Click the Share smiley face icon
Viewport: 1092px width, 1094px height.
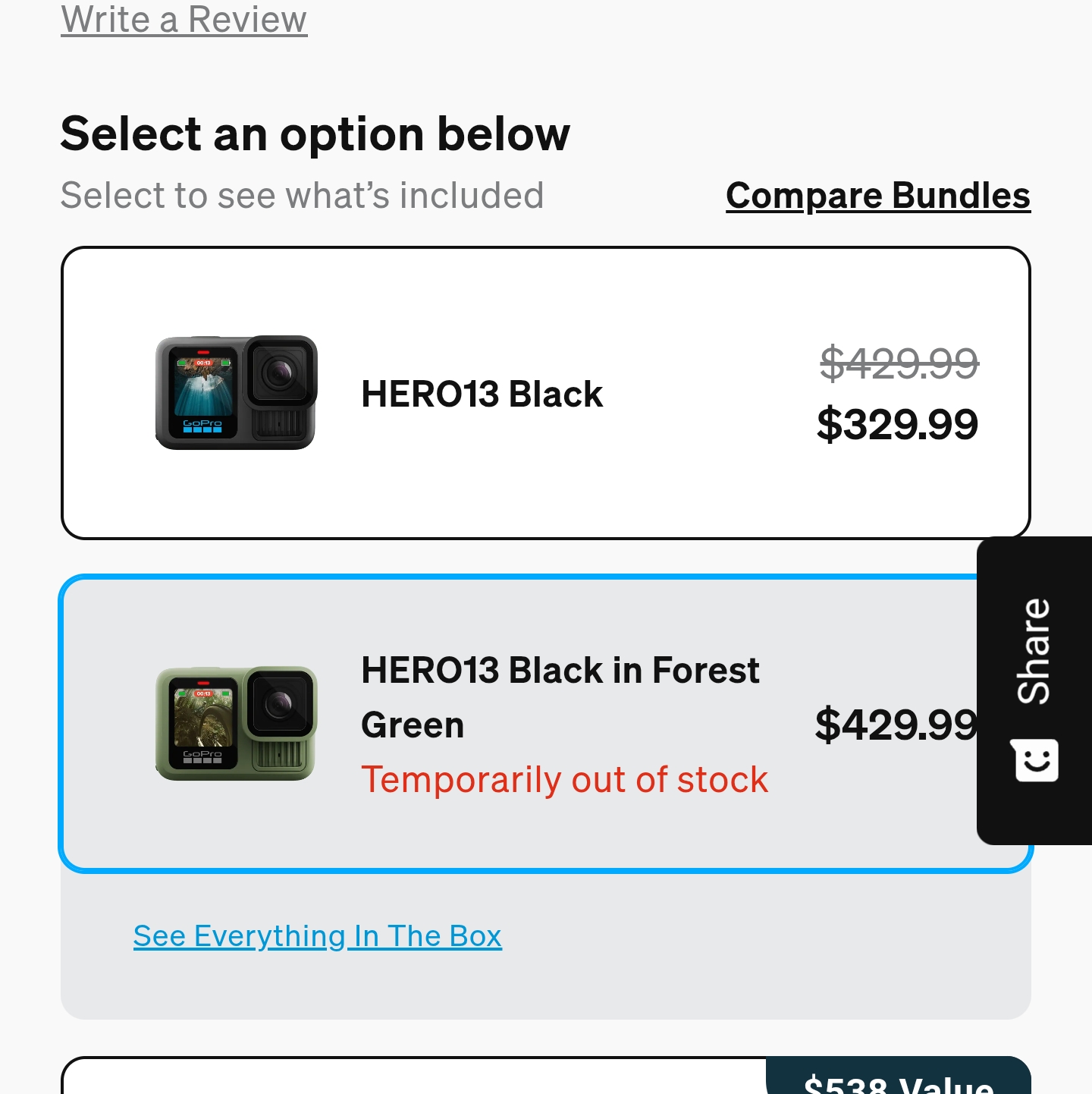1034,759
